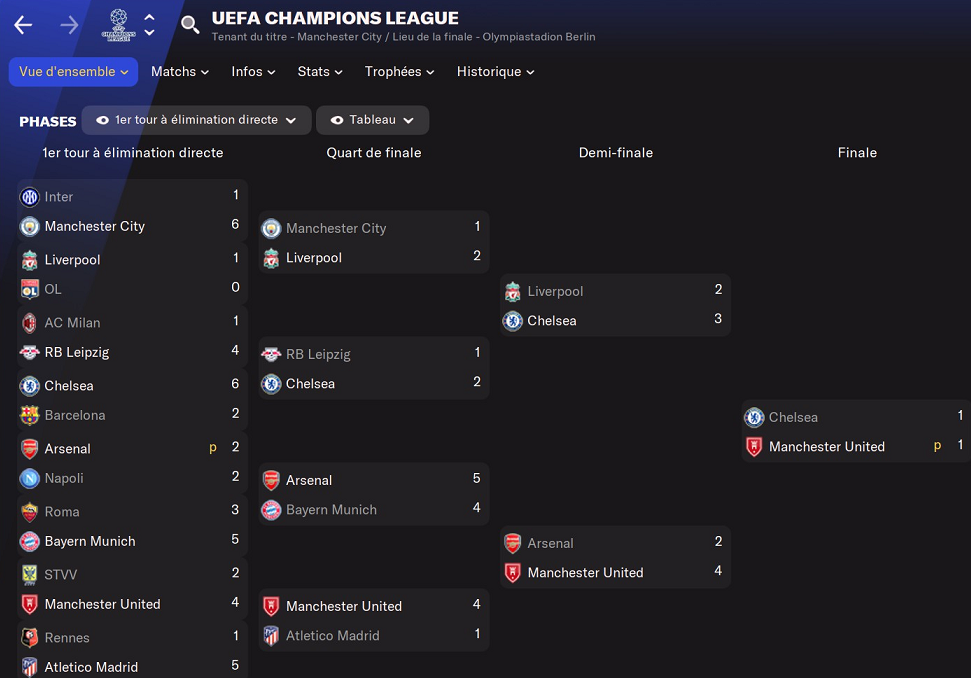Expand the Vue d'ensemble dropdown

(74, 72)
